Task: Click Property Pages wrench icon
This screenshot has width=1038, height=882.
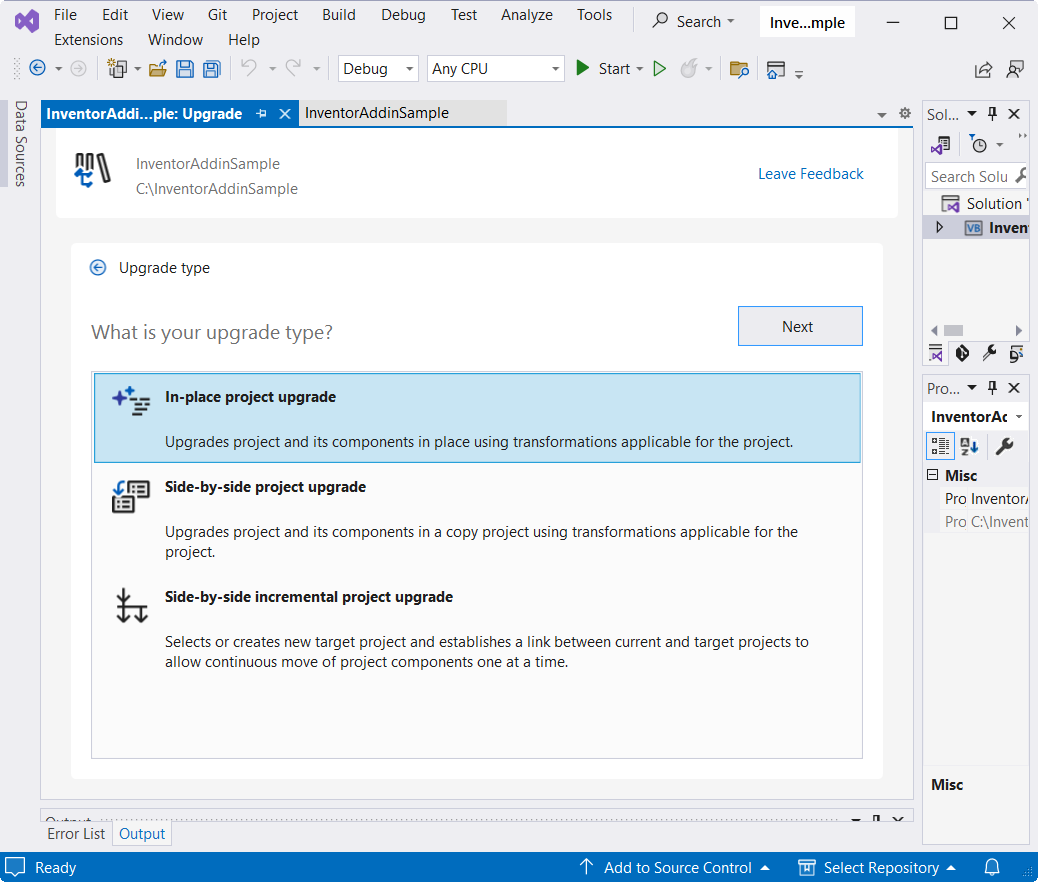Action: click(1004, 446)
